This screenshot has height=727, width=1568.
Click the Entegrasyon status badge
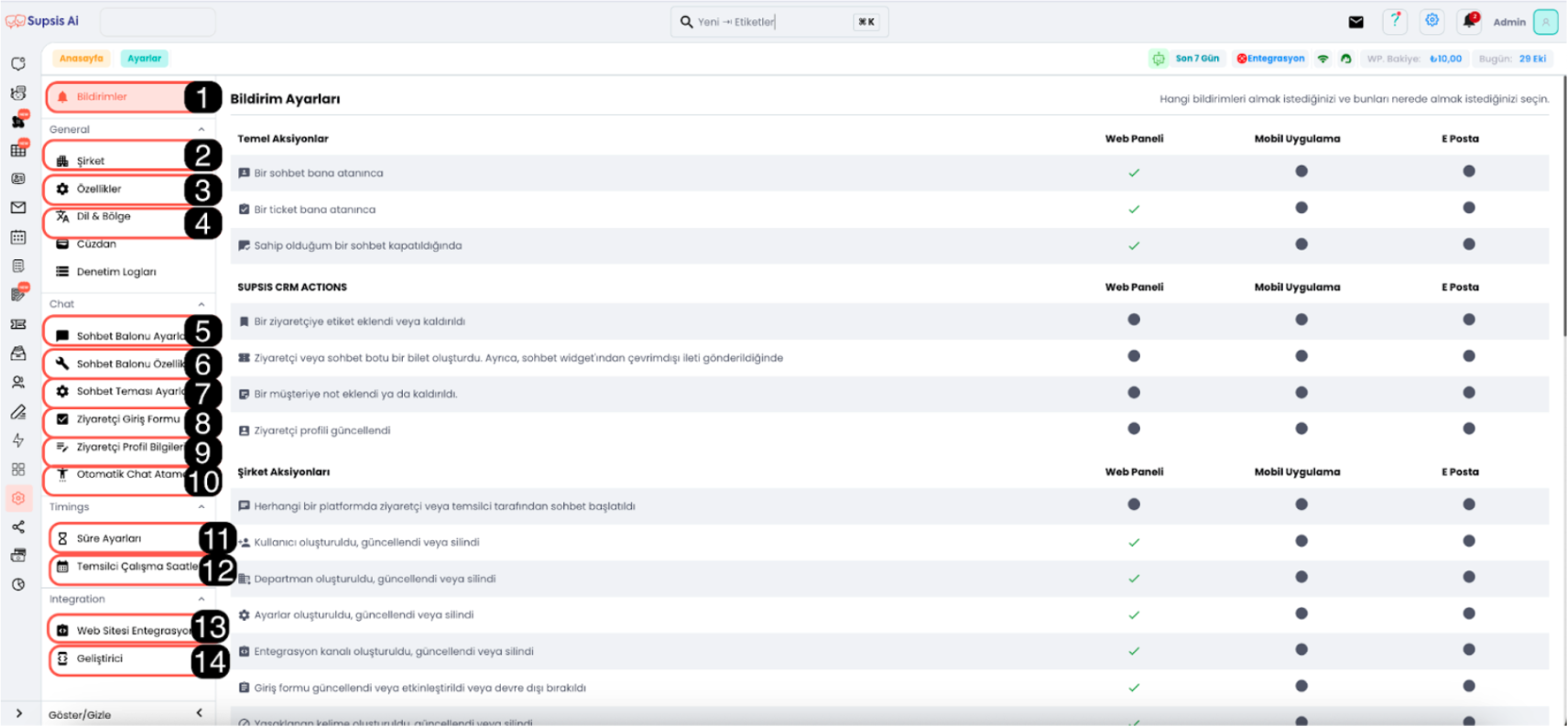click(x=1270, y=59)
